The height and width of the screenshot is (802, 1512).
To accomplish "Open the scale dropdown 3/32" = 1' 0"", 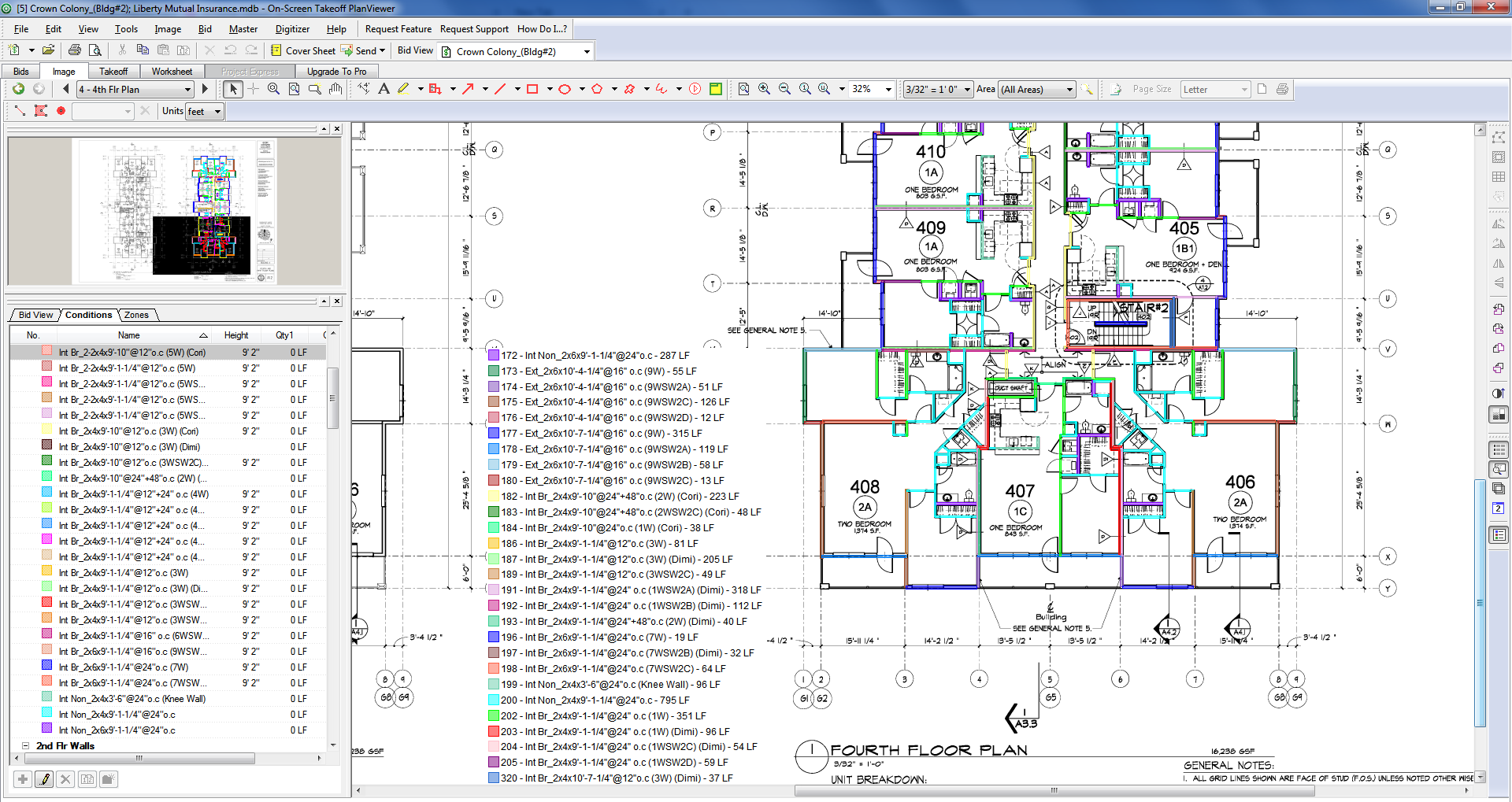I will [x=938, y=90].
